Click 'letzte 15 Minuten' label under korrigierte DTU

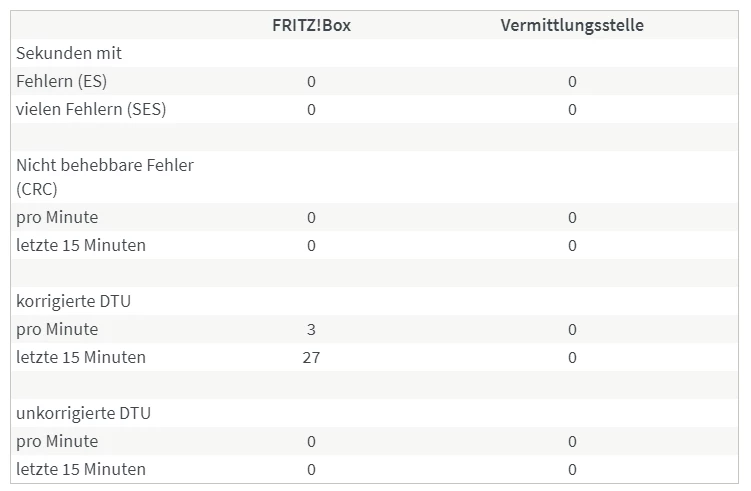81,357
